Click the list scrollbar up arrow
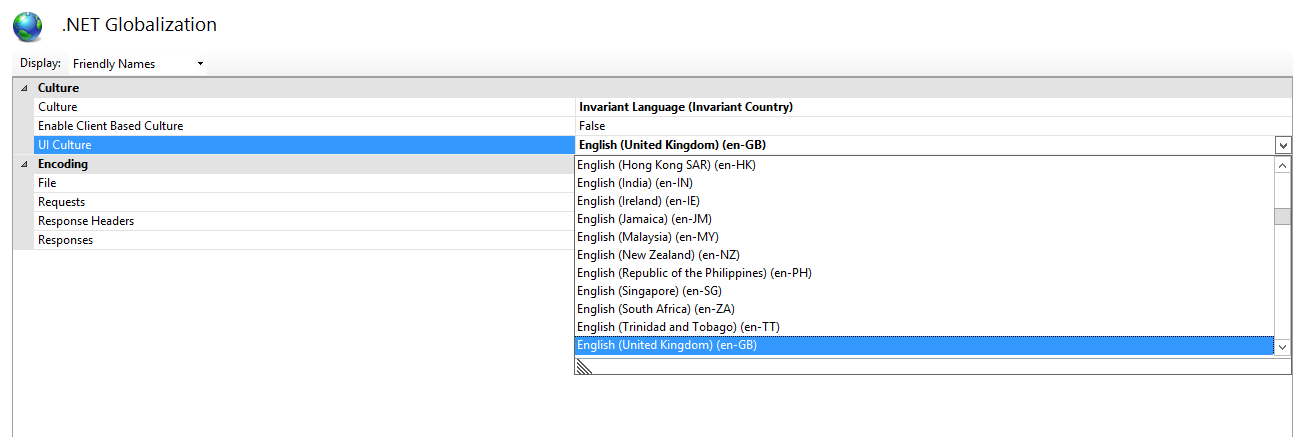This screenshot has height=437, width=1304. pyautogui.click(x=1282, y=165)
